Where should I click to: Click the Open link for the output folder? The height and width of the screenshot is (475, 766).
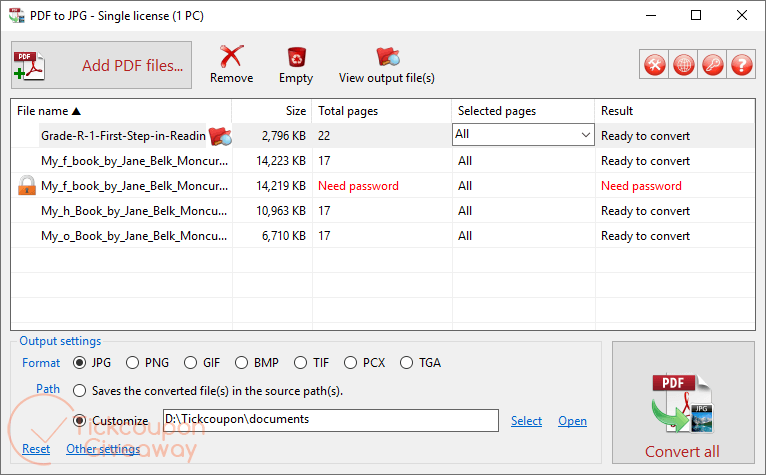[572, 421]
